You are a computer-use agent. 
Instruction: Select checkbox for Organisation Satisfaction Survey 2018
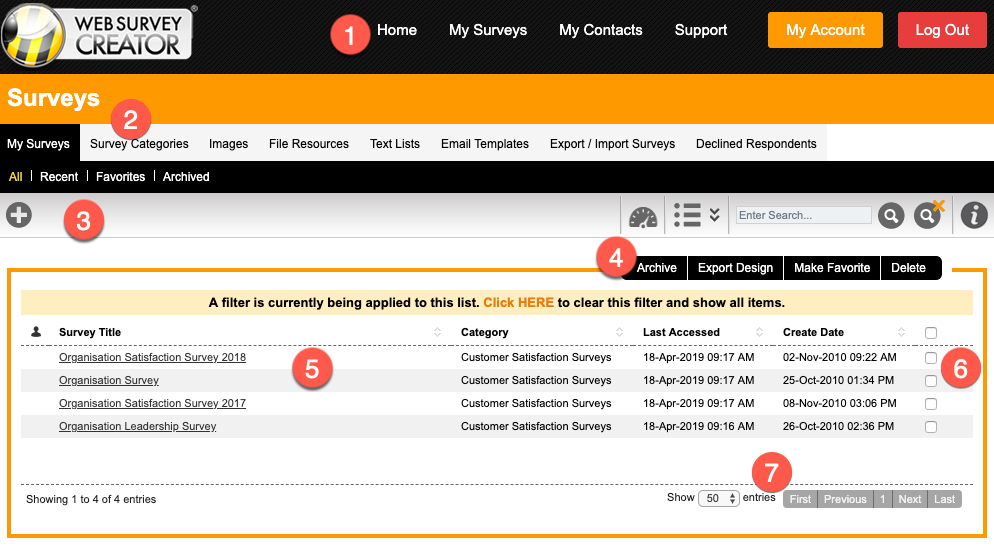tap(931, 358)
